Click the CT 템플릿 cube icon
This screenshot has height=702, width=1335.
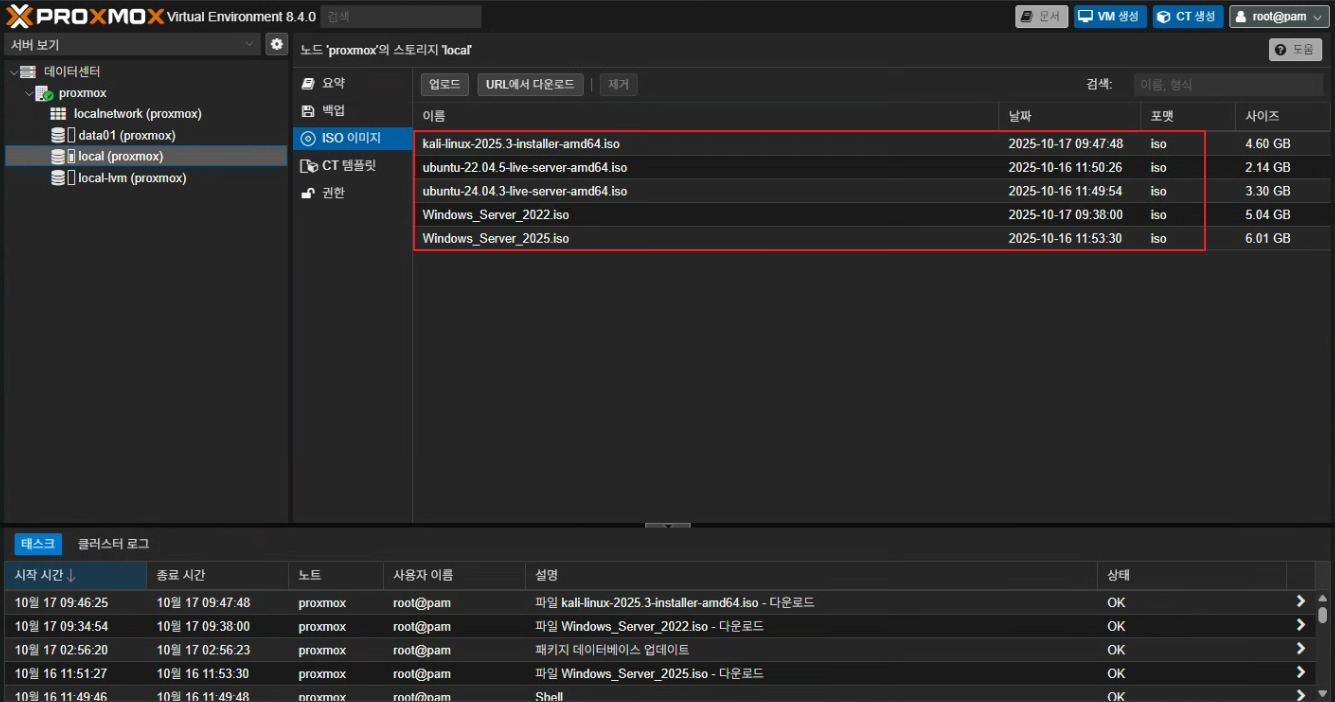308,165
